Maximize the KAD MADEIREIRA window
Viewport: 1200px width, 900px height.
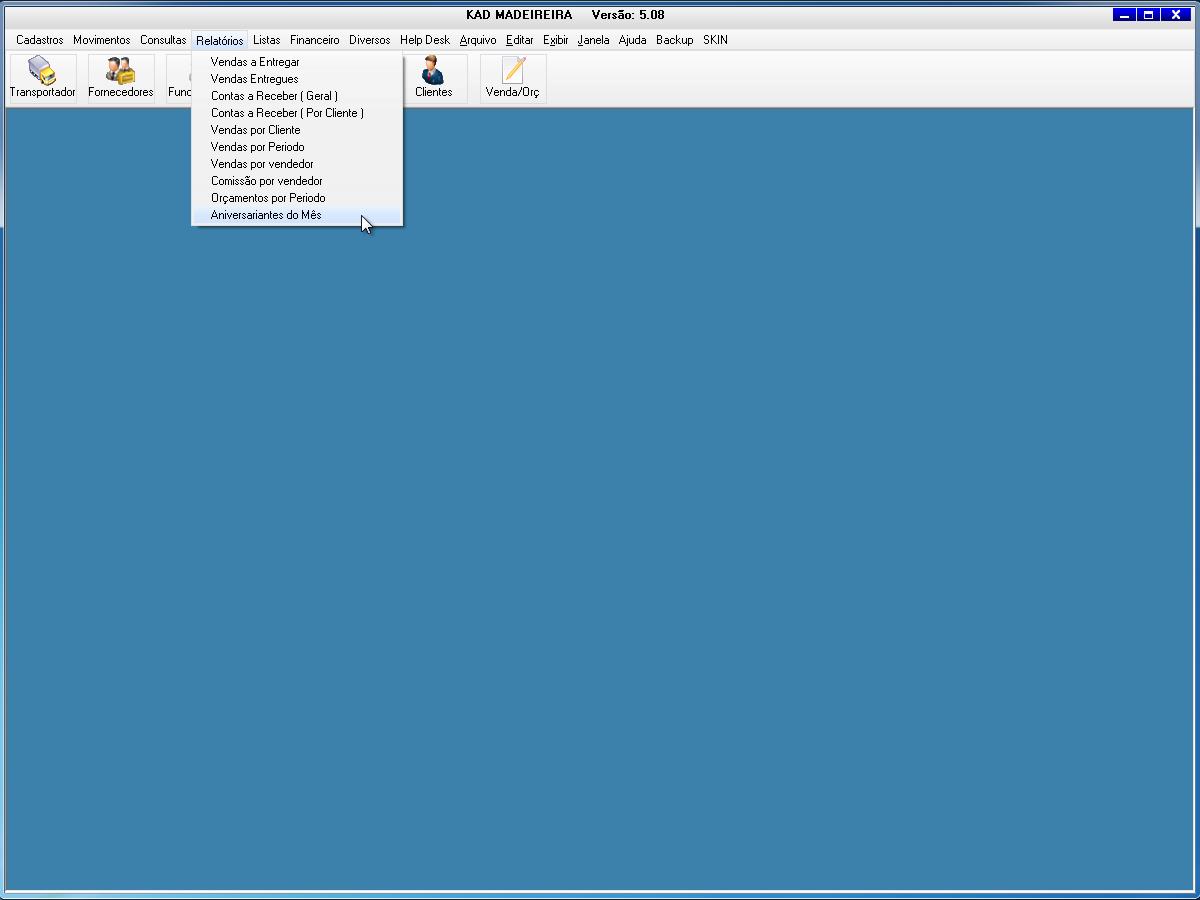(1149, 15)
